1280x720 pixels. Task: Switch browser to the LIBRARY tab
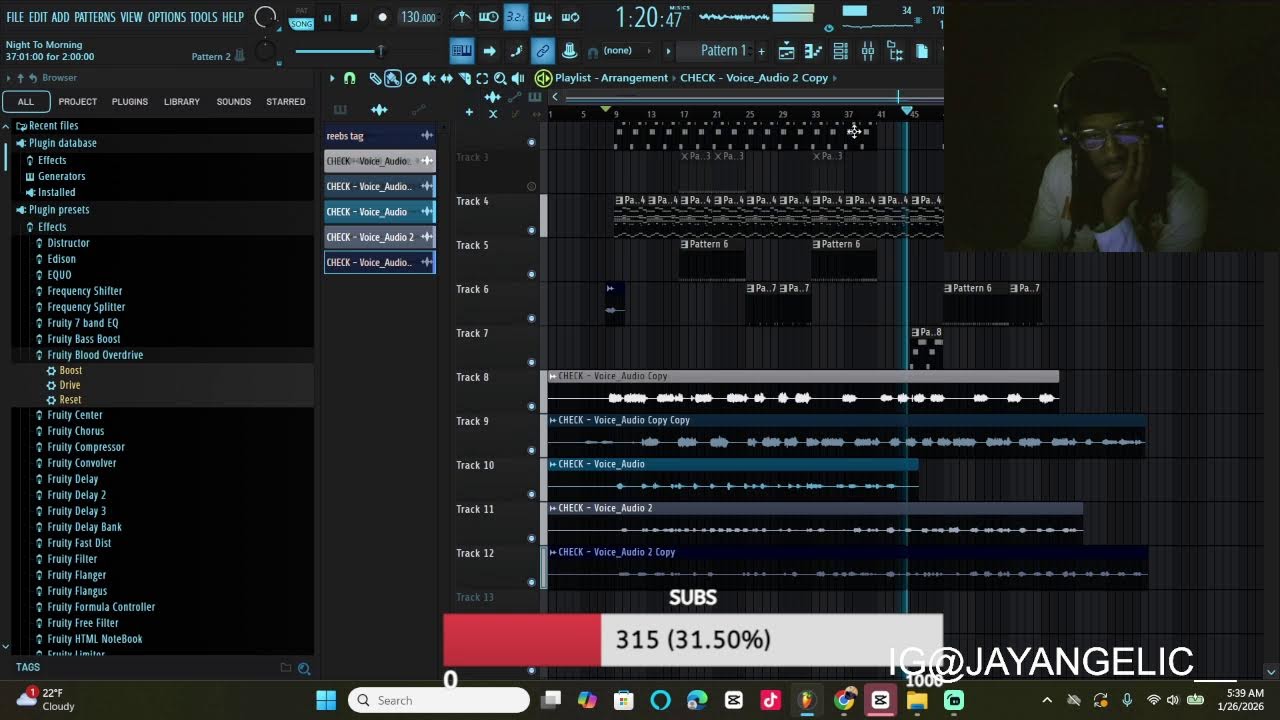click(182, 101)
